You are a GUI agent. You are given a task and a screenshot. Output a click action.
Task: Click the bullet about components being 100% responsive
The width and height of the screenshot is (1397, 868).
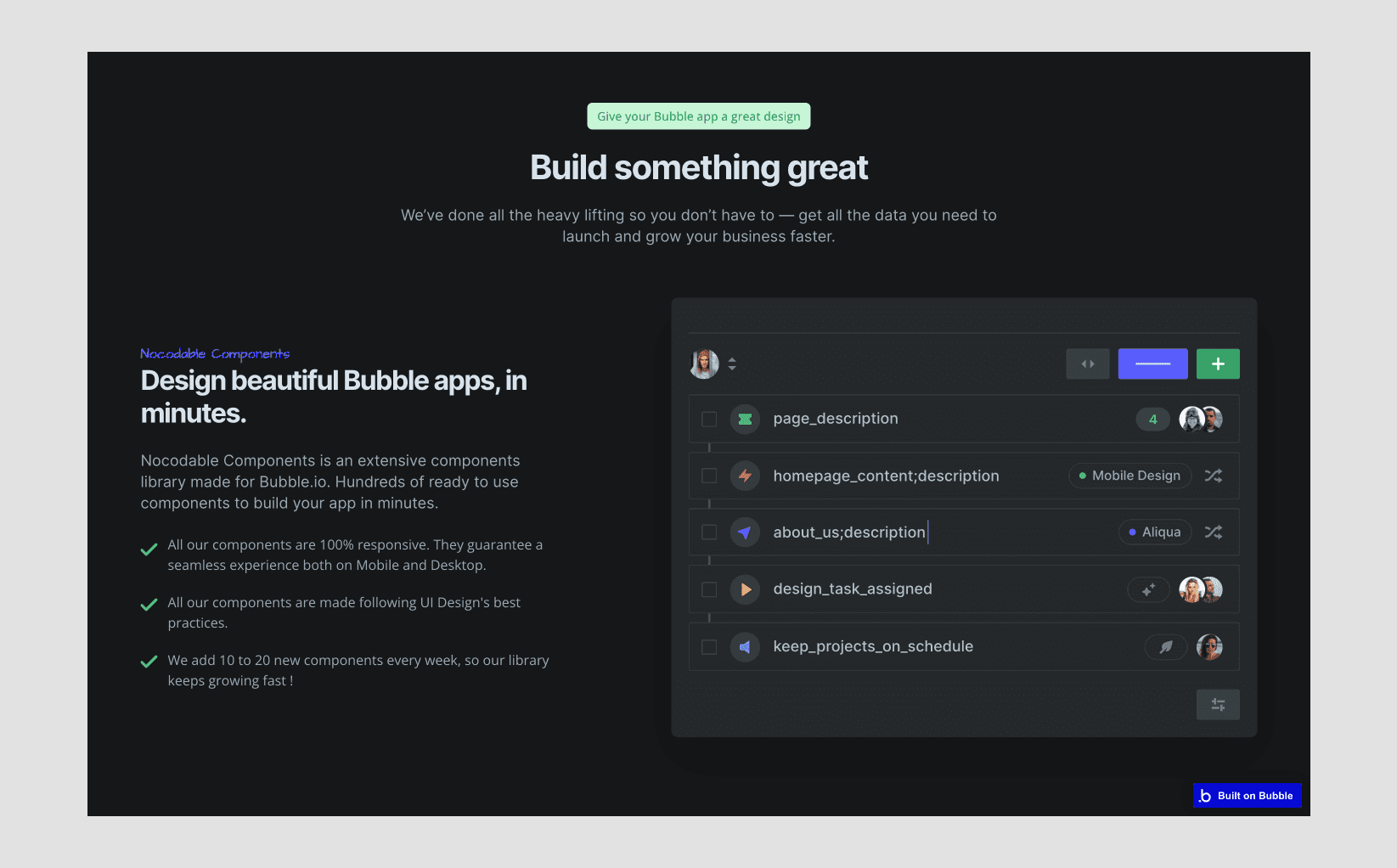point(355,555)
